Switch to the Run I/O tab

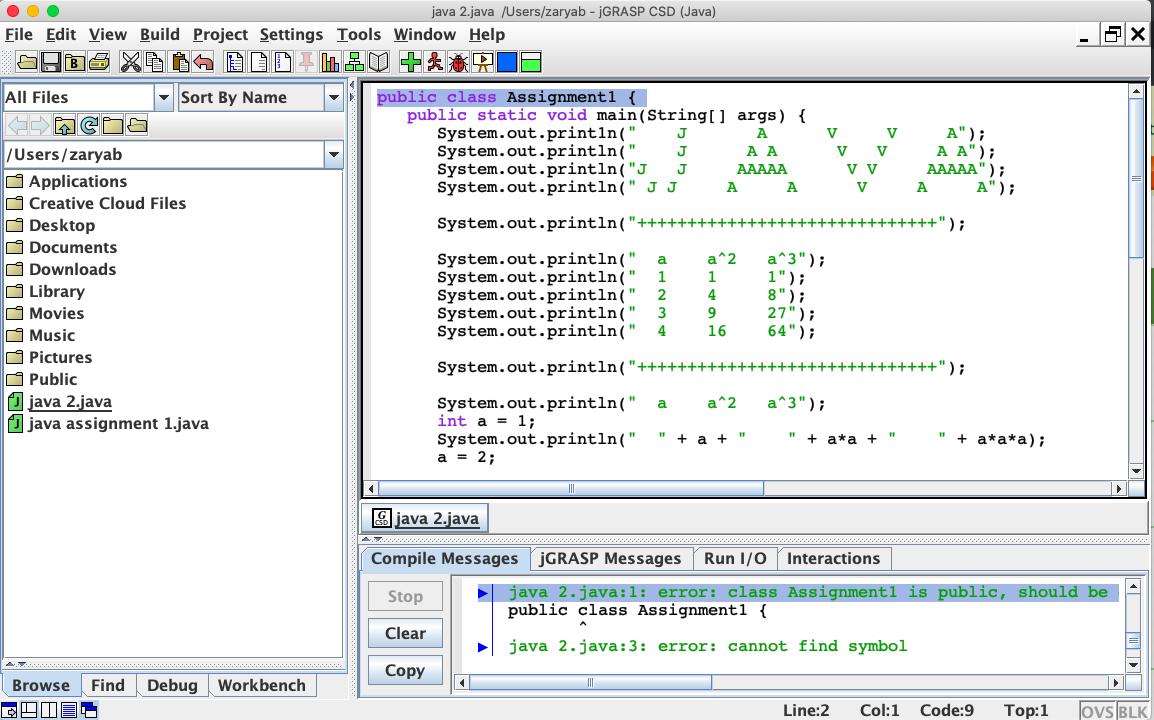pos(736,559)
